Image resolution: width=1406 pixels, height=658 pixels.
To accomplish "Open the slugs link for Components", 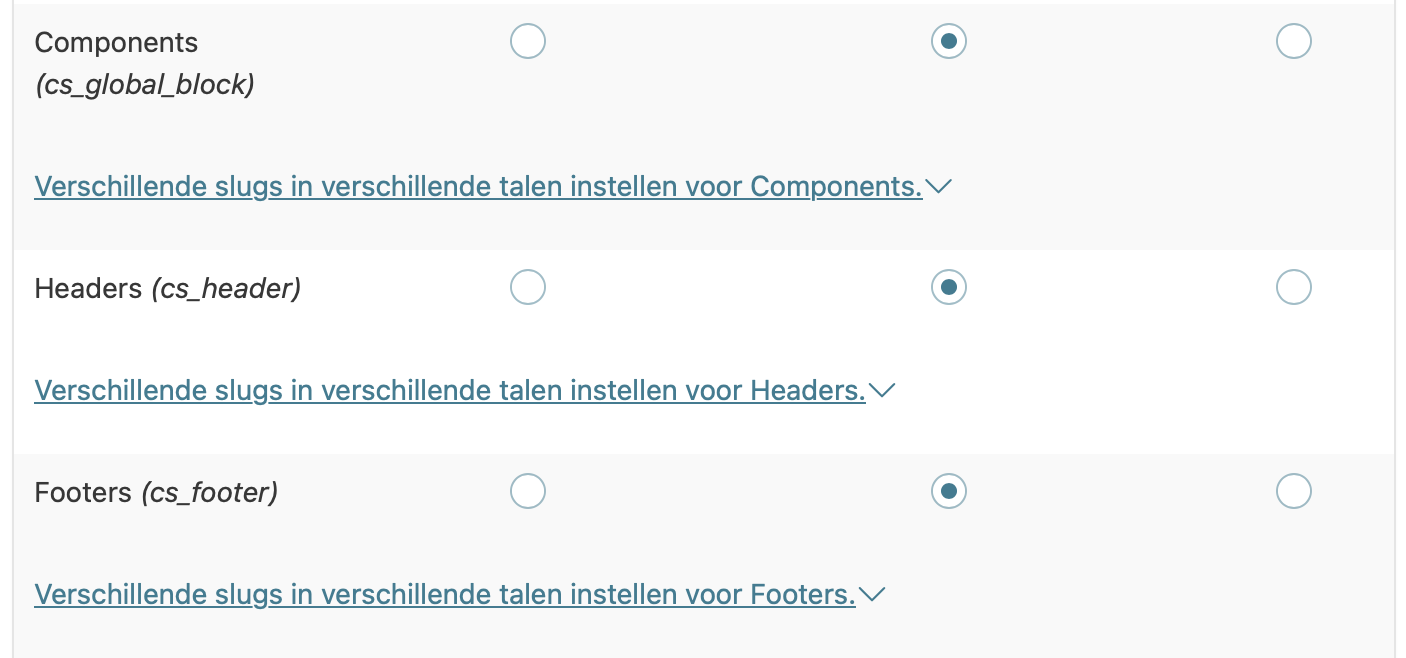I will pos(478,187).
